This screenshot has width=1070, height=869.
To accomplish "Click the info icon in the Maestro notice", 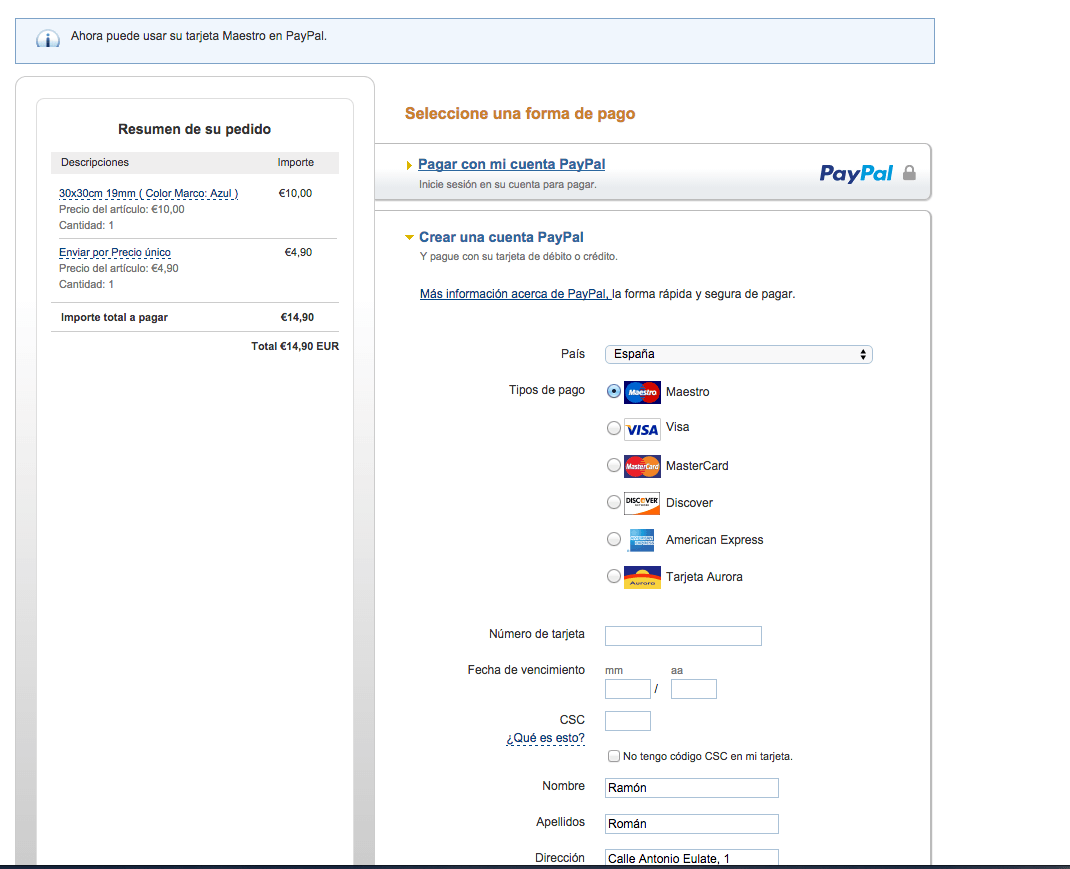I will [x=48, y=39].
